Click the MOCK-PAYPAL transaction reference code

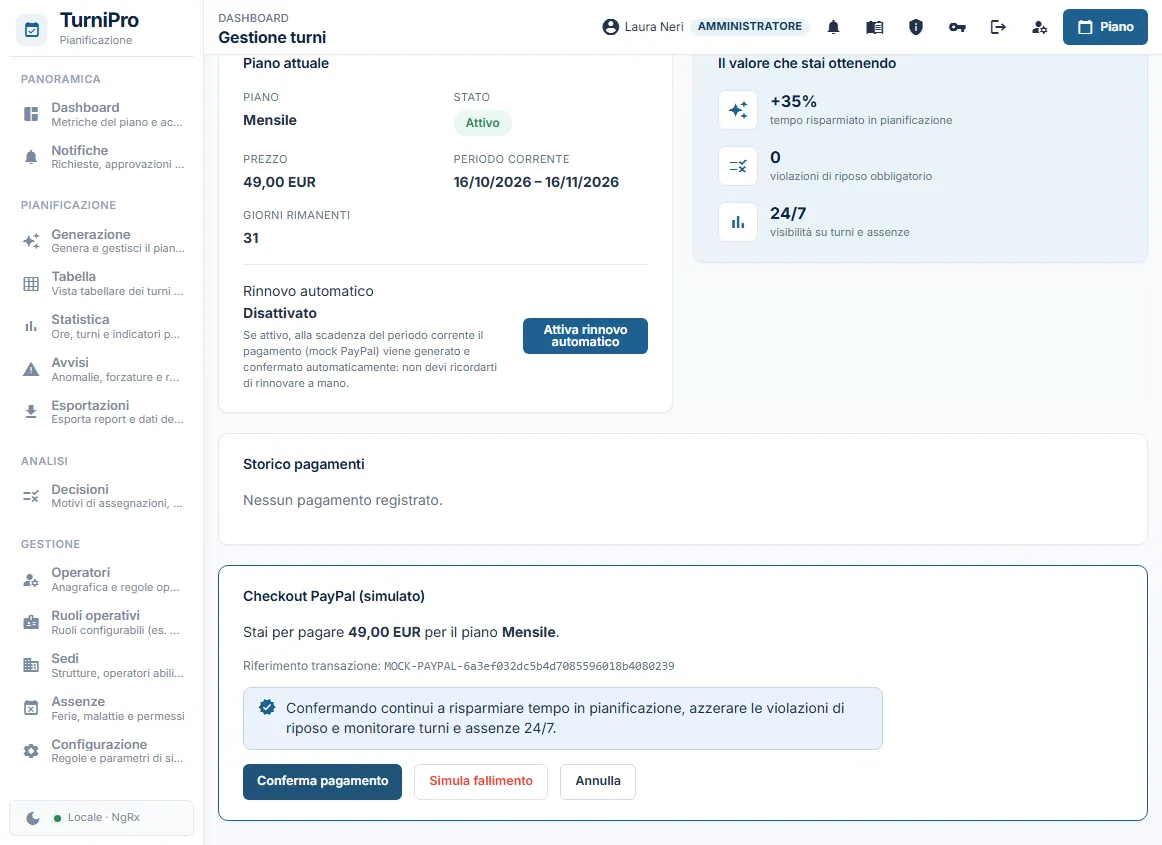click(x=529, y=666)
